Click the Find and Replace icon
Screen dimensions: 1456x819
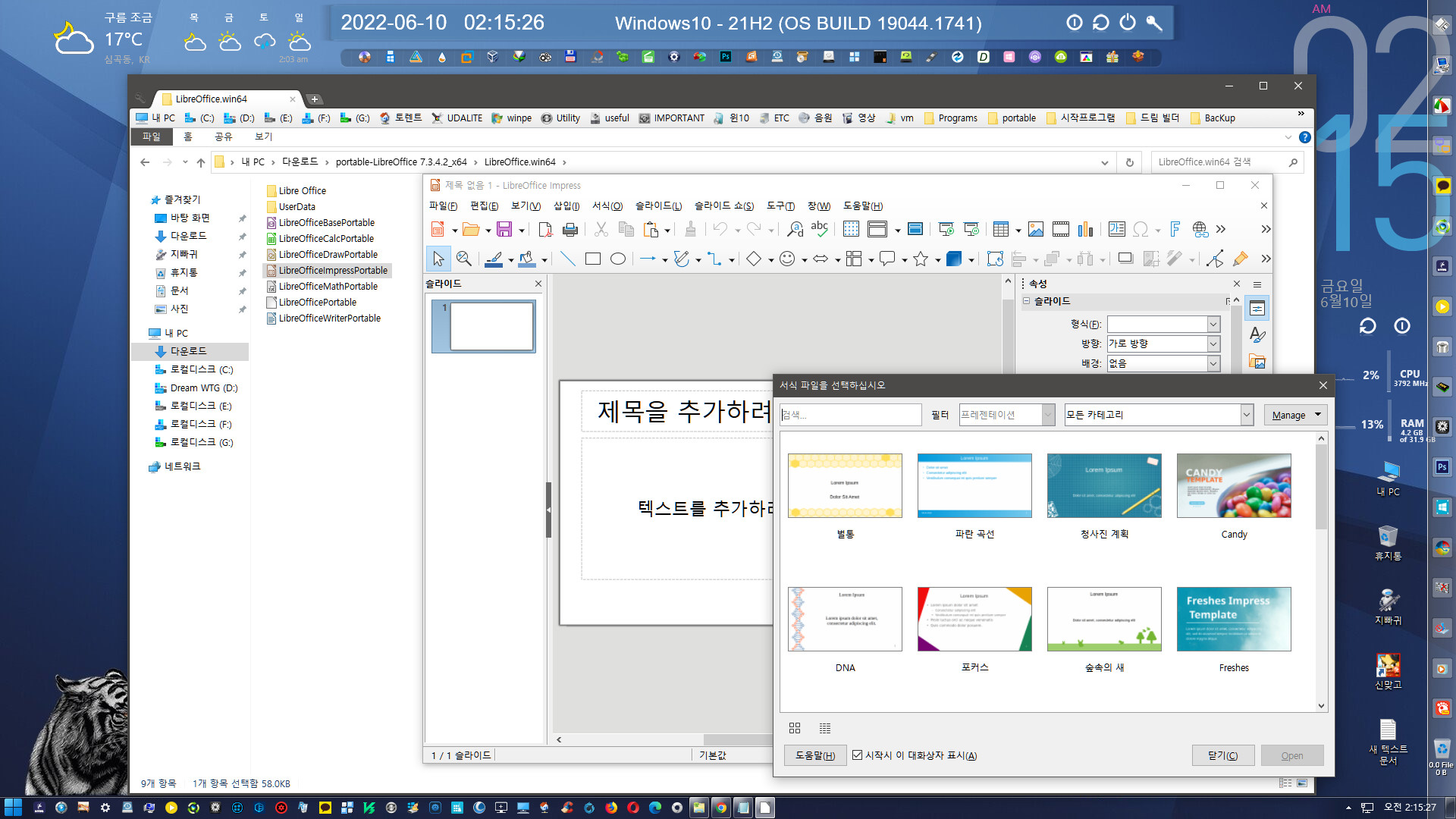click(x=795, y=229)
